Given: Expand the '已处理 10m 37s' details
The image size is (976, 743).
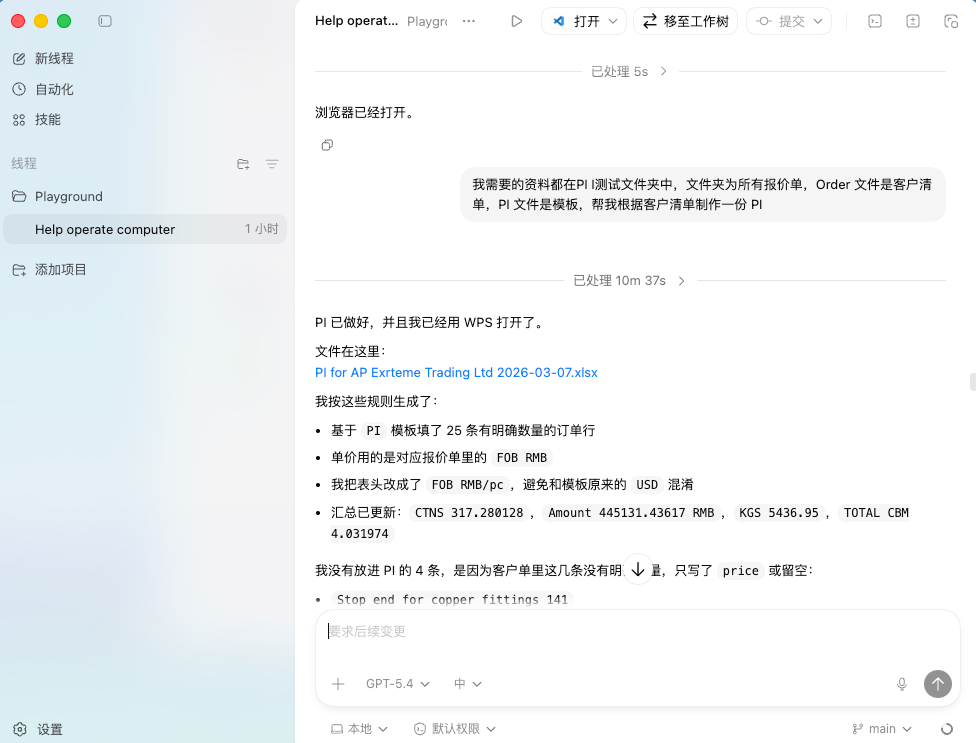Looking at the screenshot, I should [629, 281].
